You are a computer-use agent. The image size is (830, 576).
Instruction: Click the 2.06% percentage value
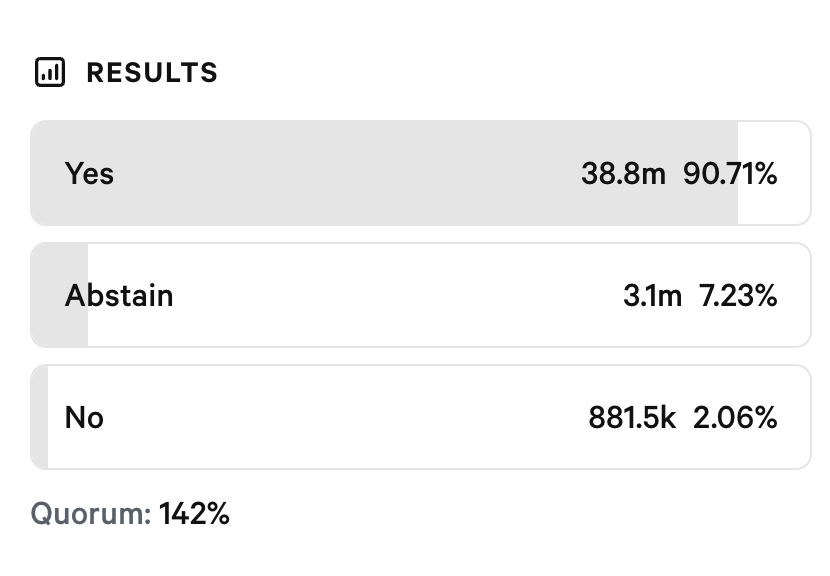coord(735,417)
